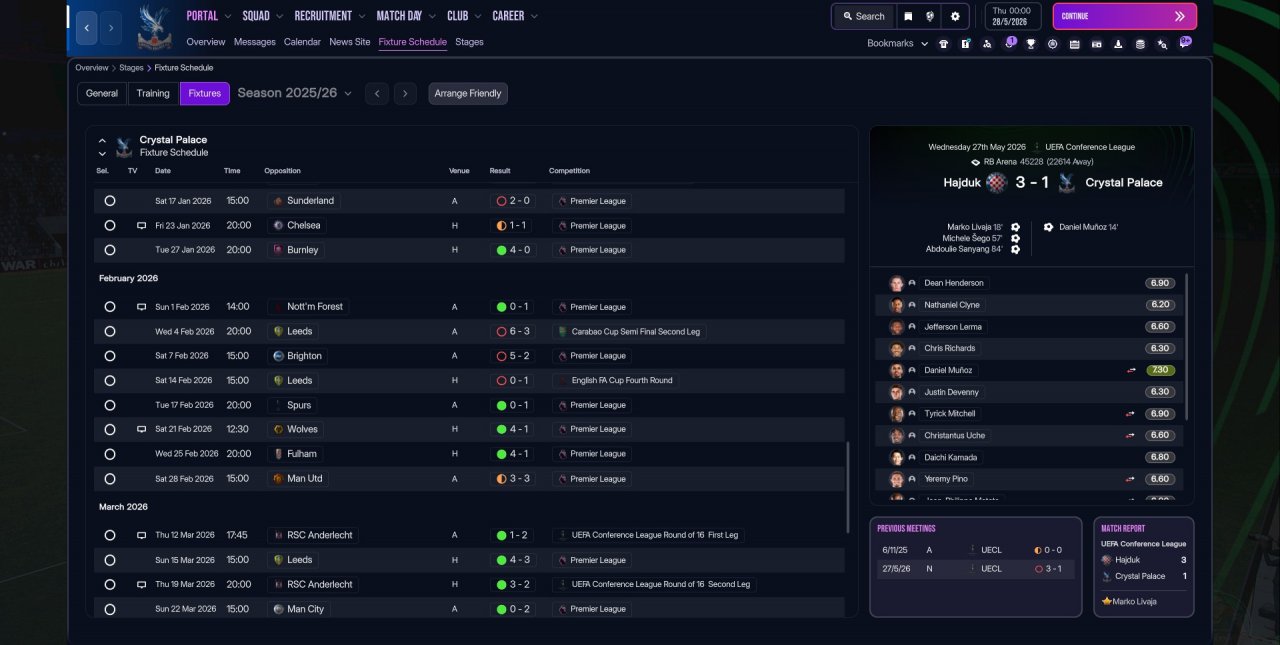1280x645 pixels.
Task: Click the Thu 28/5/2026 date box
Action: click(x=1013, y=16)
